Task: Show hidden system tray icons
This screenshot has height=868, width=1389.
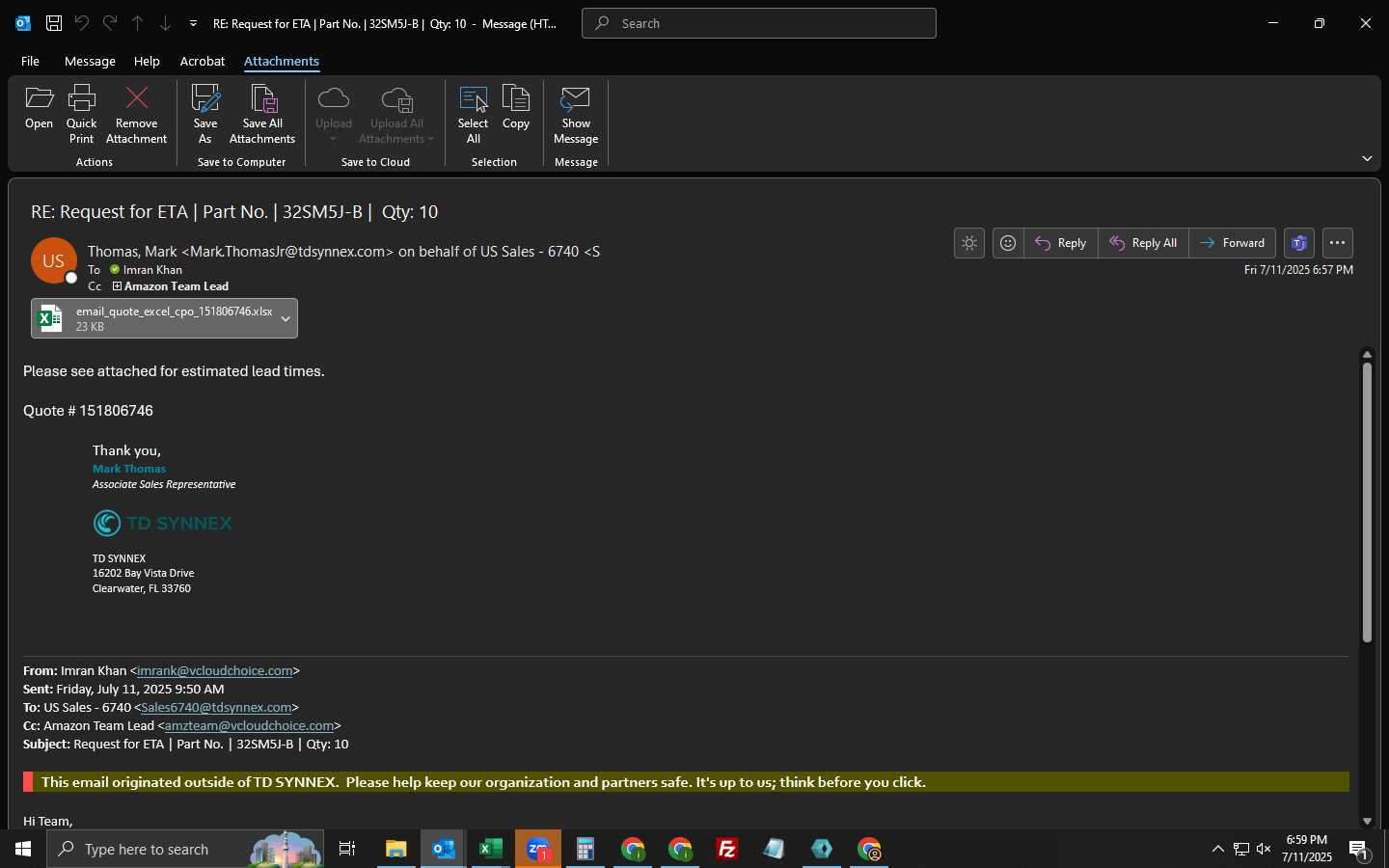Action: [x=1217, y=849]
